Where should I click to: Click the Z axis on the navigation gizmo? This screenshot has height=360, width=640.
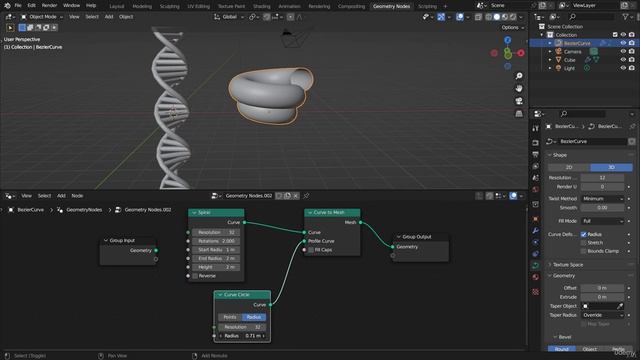(507, 40)
